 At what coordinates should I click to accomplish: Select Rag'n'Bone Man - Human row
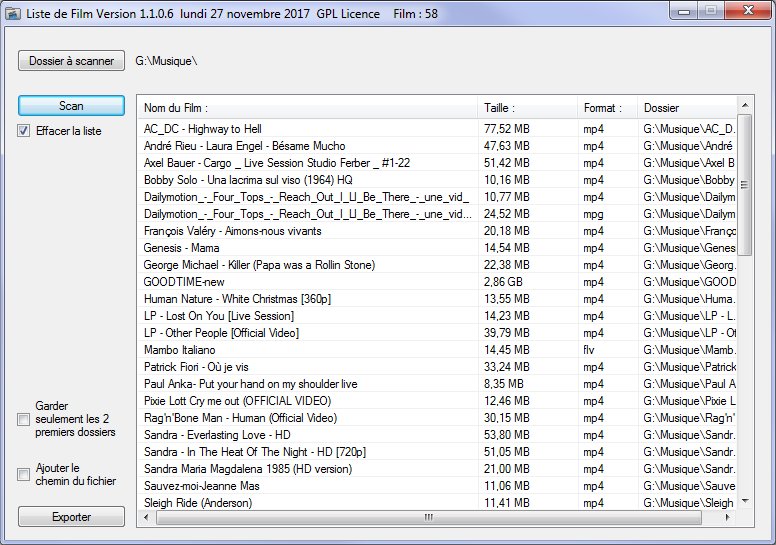(x=437, y=418)
